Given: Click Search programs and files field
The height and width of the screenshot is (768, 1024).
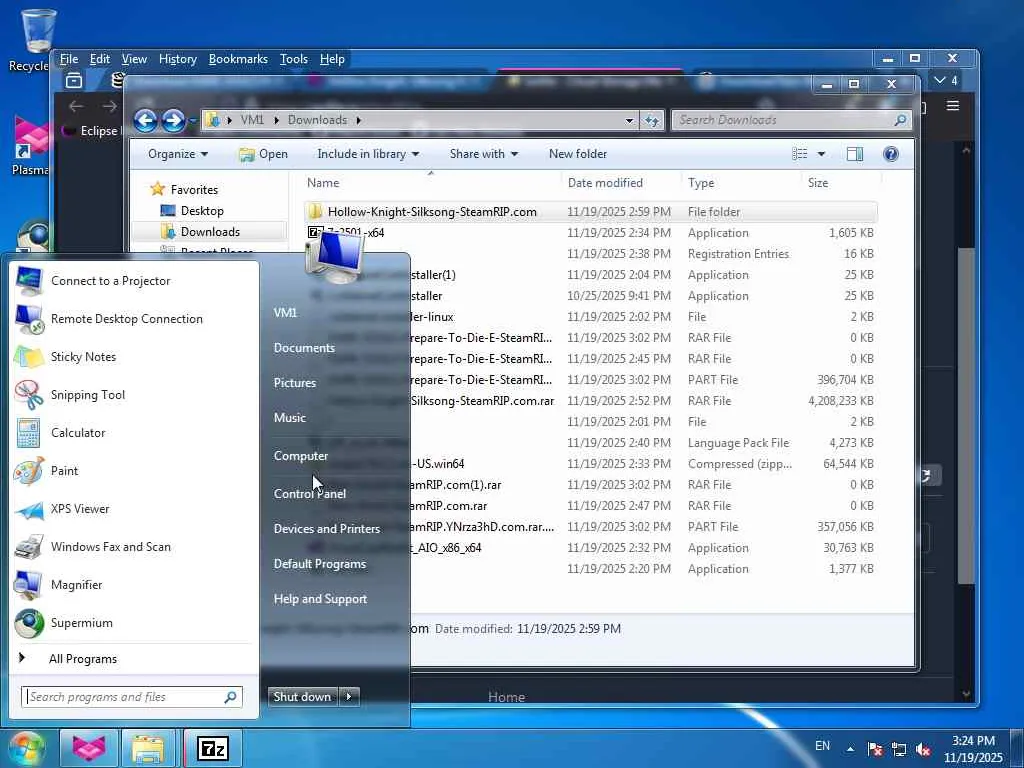Looking at the screenshot, I should pyautogui.click(x=131, y=697).
